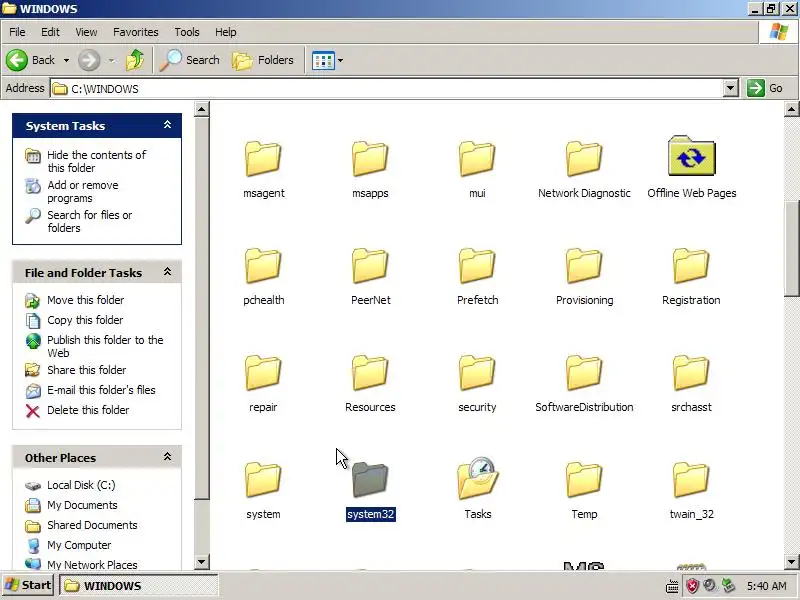Collapse the Other Places panel
The height and width of the screenshot is (600, 800).
click(167, 457)
